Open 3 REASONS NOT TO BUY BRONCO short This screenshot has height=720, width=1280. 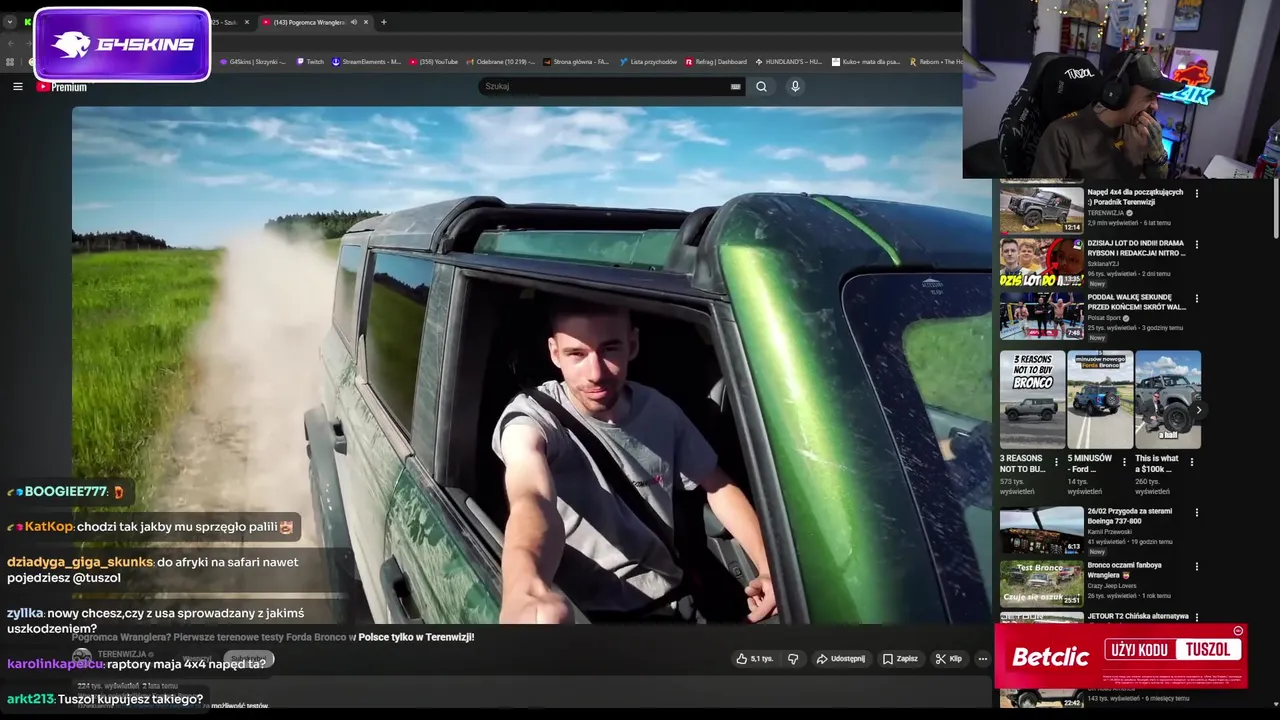pyautogui.click(x=1033, y=399)
